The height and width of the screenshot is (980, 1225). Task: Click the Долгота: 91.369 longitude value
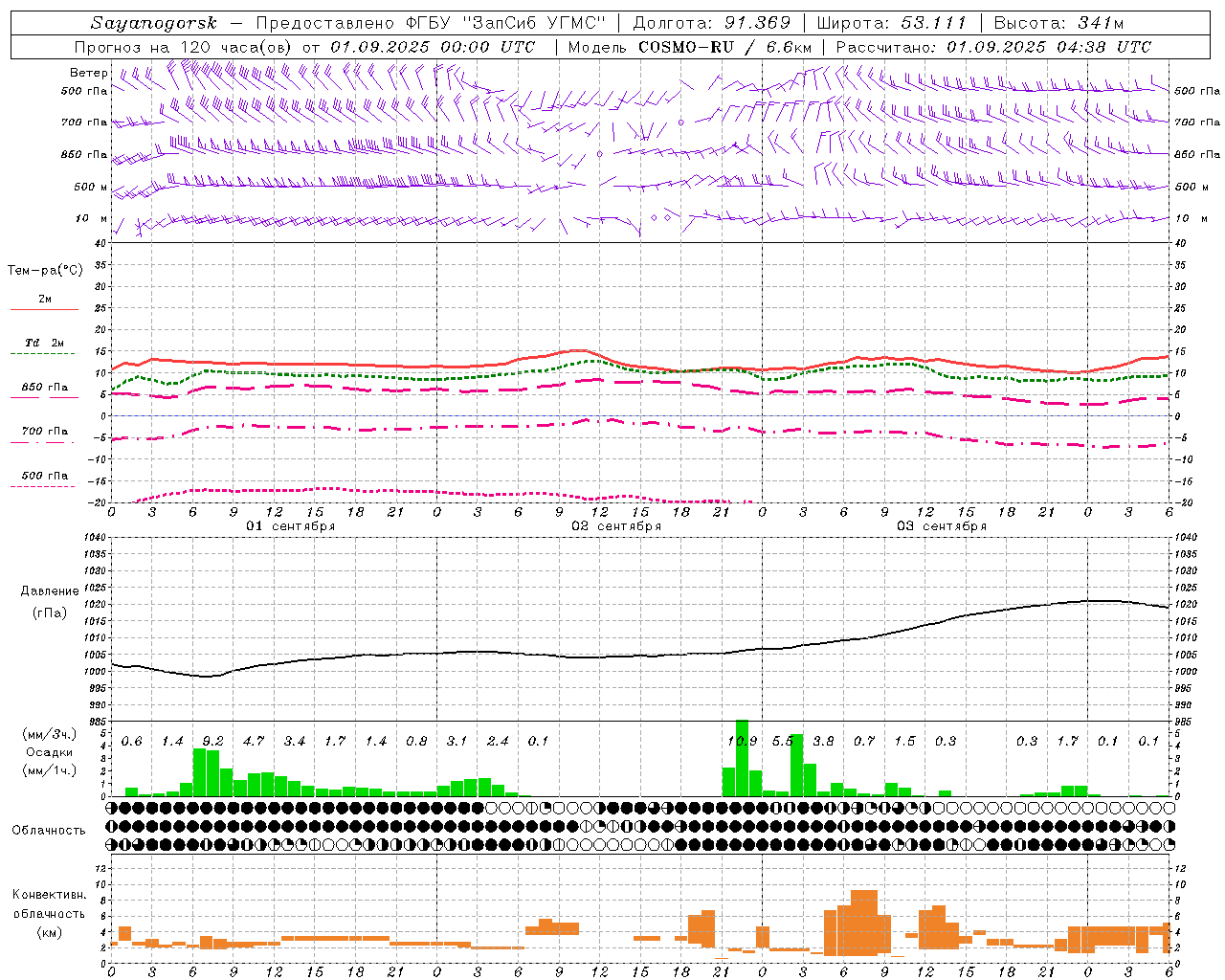pyautogui.click(x=712, y=23)
